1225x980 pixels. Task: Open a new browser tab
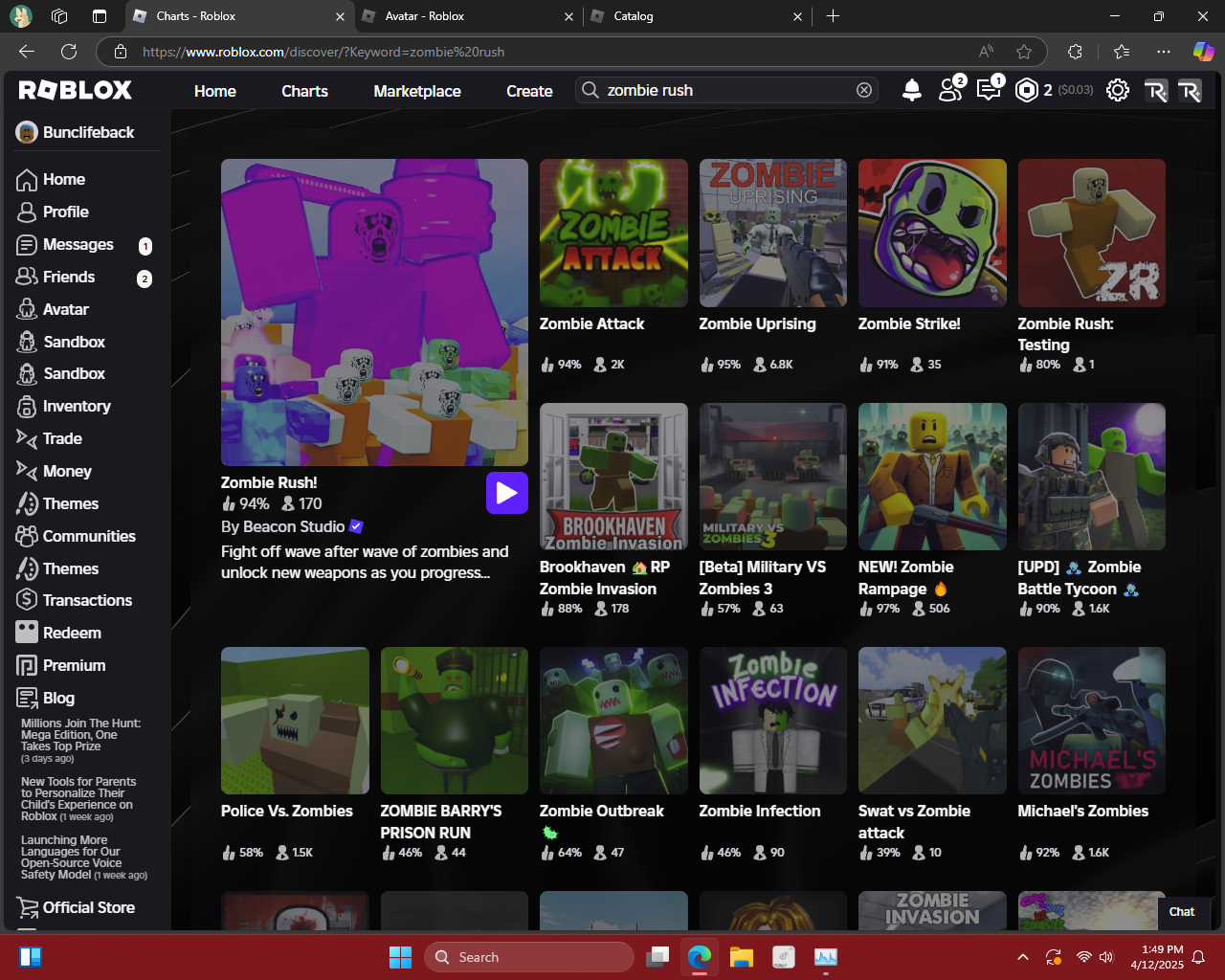pyautogui.click(x=833, y=16)
